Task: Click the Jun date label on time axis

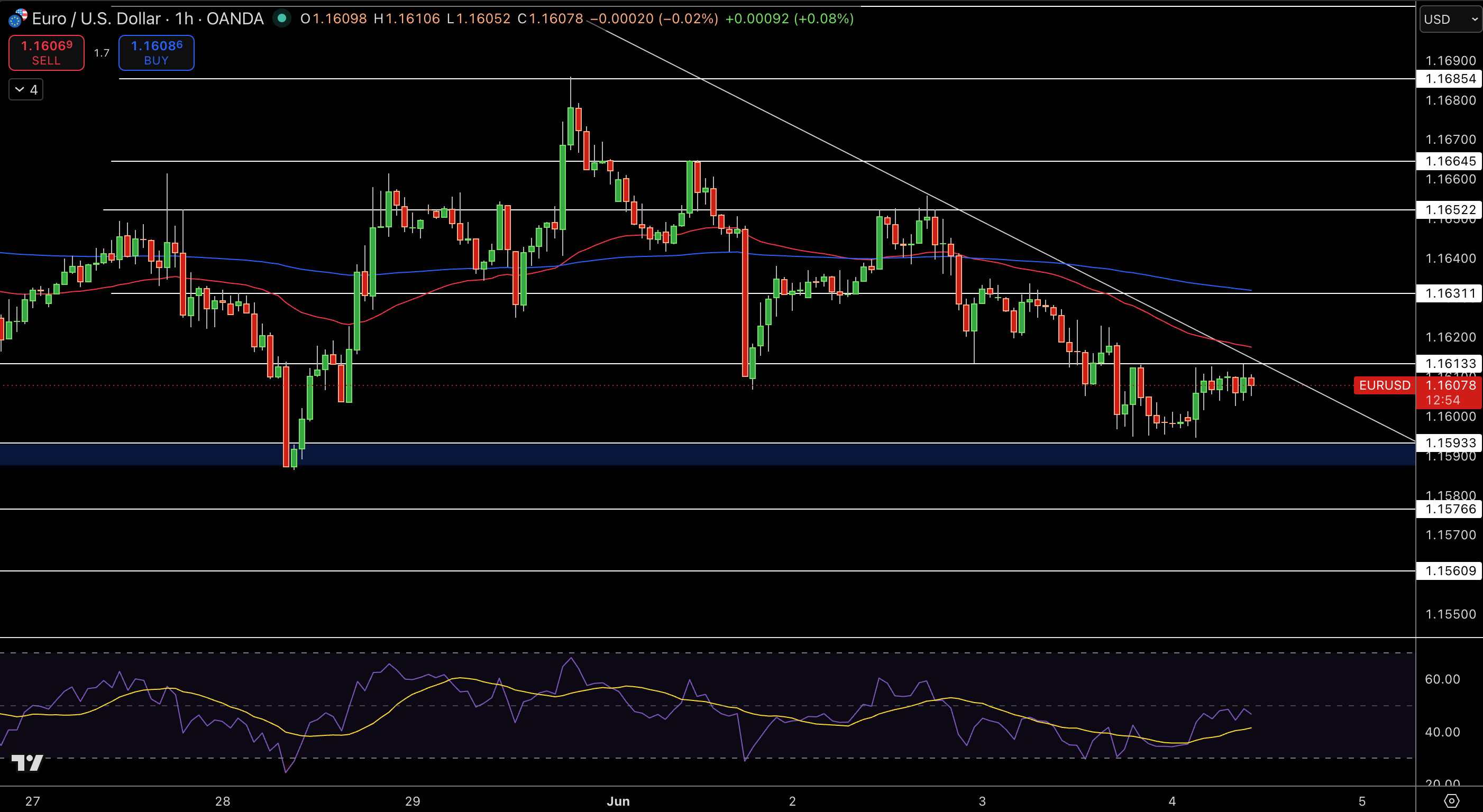Action: [618, 801]
